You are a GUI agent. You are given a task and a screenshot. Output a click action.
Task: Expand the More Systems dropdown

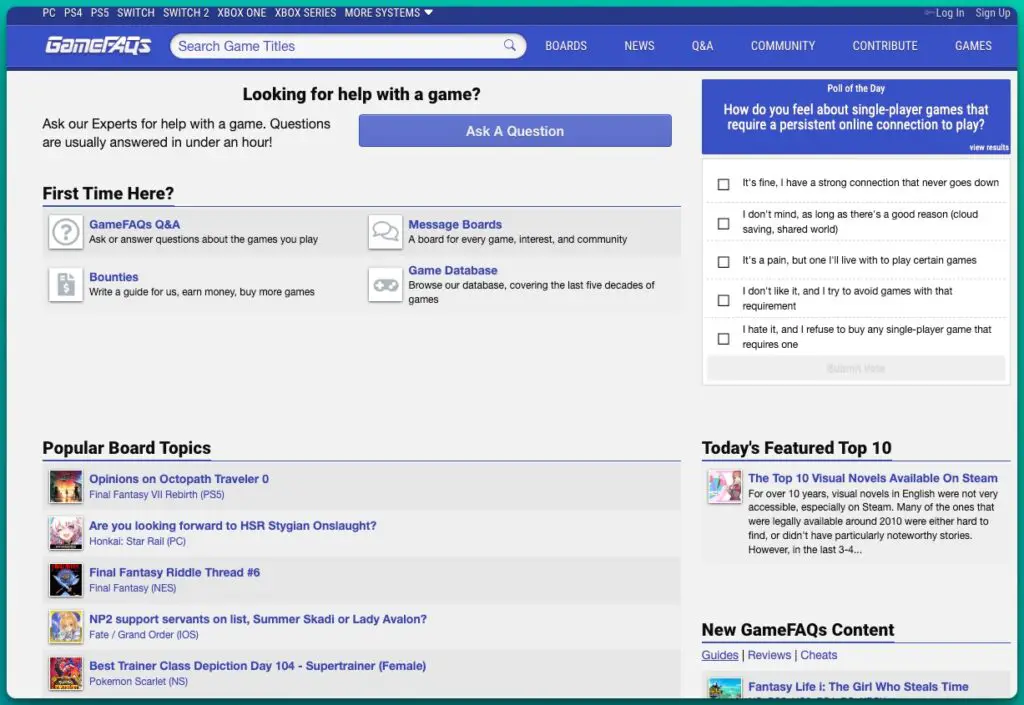tap(388, 13)
